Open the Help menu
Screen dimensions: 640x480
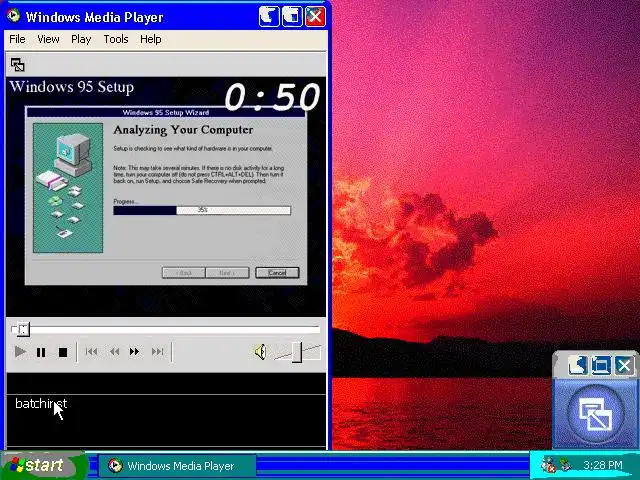(x=151, y=39)
